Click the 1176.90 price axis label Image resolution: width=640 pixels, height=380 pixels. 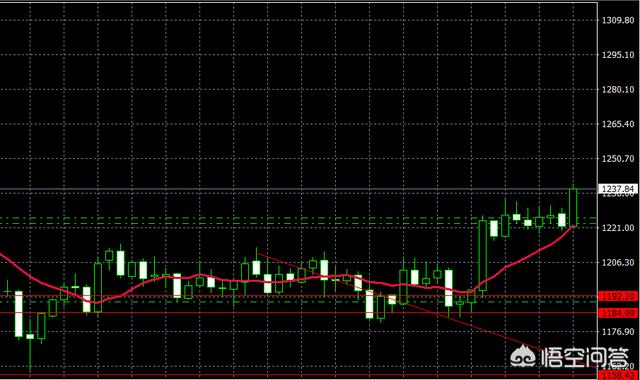[618, 331]
